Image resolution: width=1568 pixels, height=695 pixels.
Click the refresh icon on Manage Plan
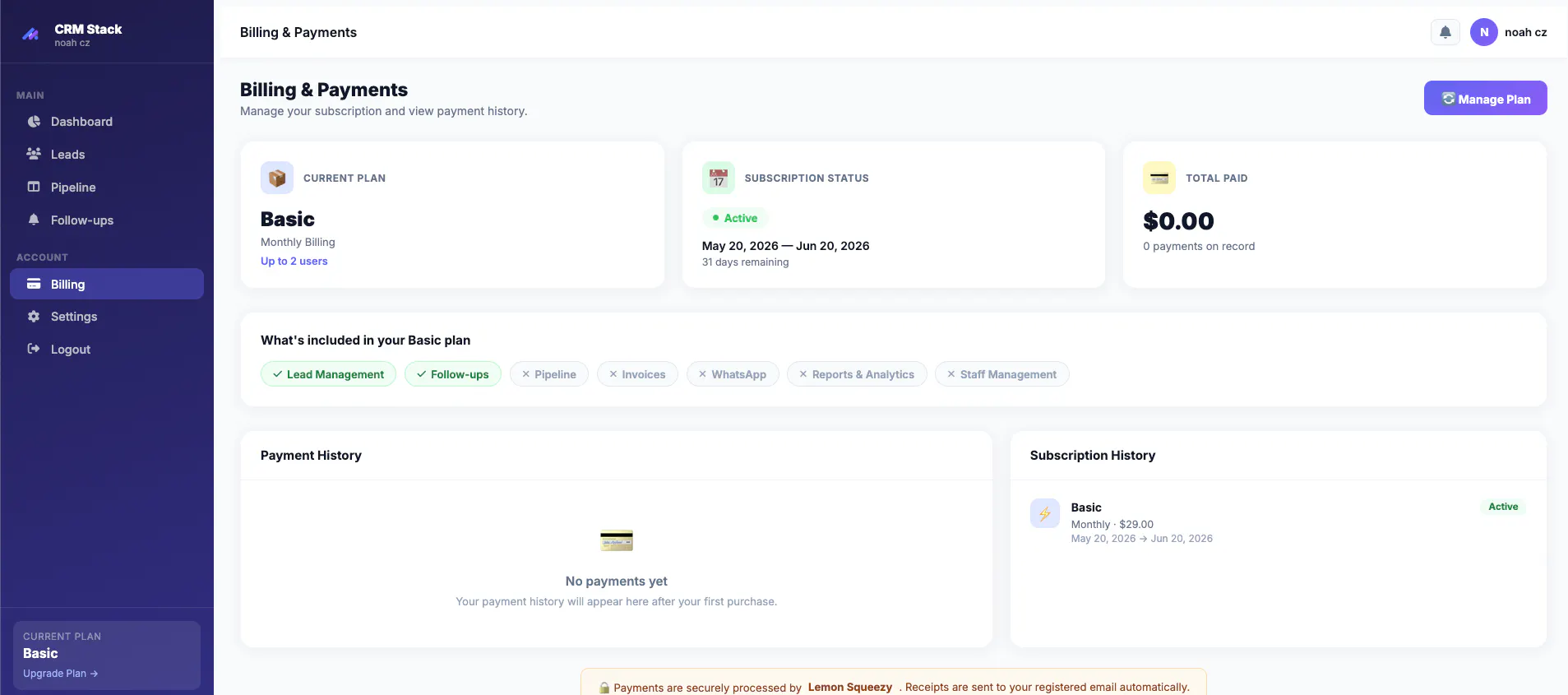tap(1449, 99)
